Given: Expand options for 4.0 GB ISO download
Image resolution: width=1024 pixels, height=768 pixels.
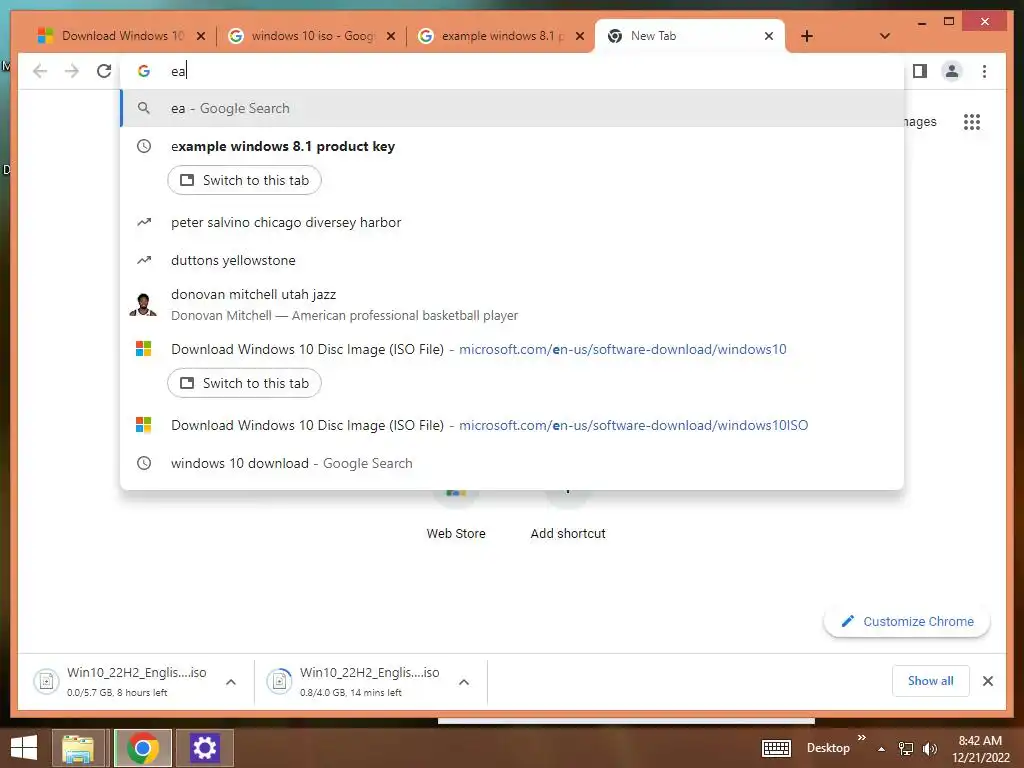Looking at the screenshot, I should (x=464, y=682).
